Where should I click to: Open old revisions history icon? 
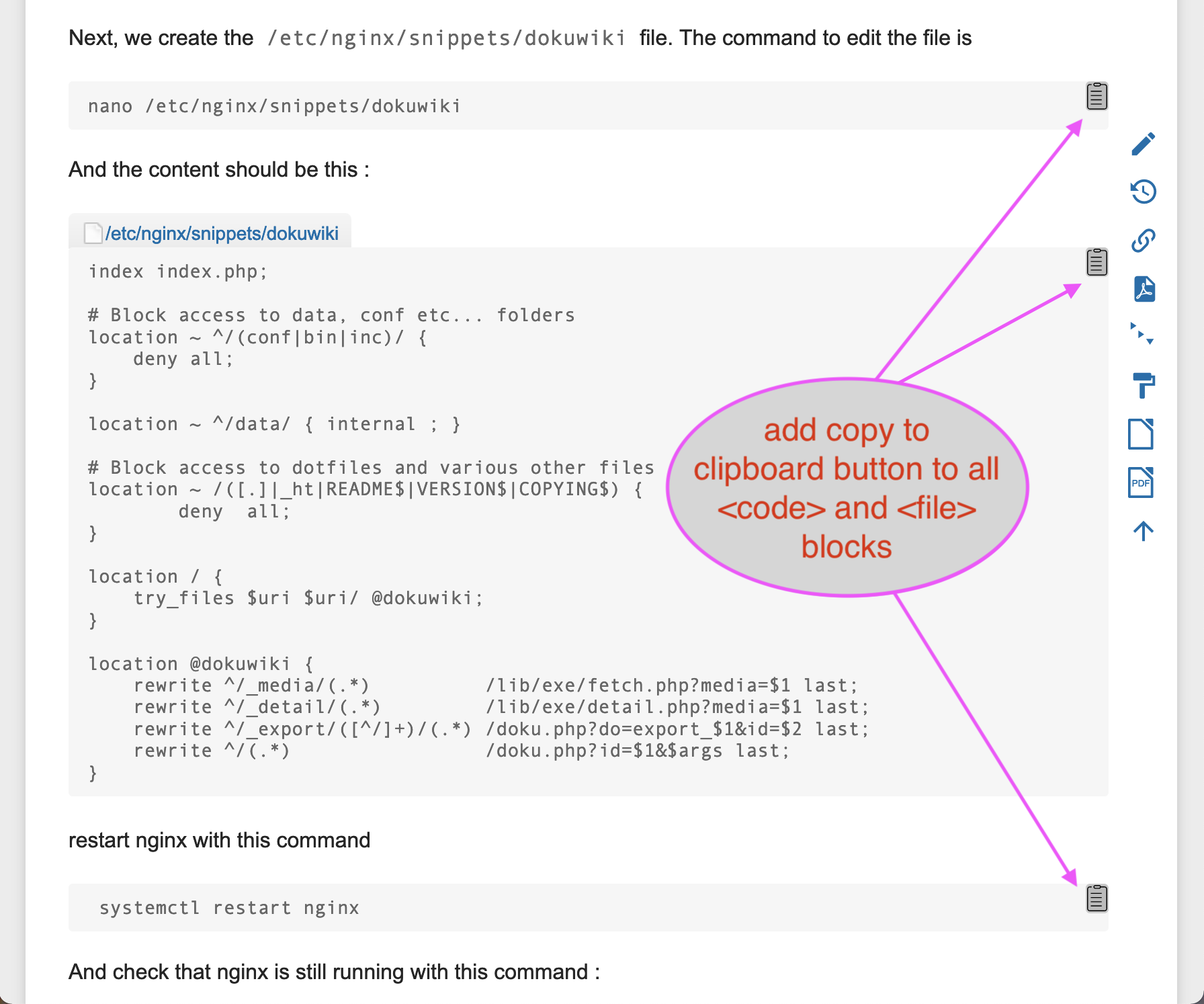(x=1143, y=192)
